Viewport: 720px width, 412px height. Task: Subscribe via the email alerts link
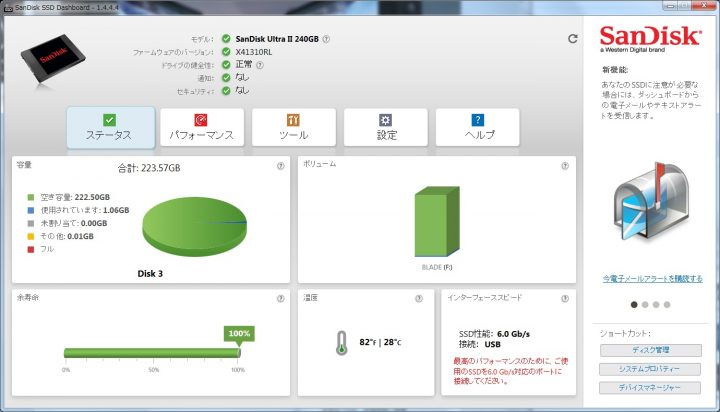point(652,279)
